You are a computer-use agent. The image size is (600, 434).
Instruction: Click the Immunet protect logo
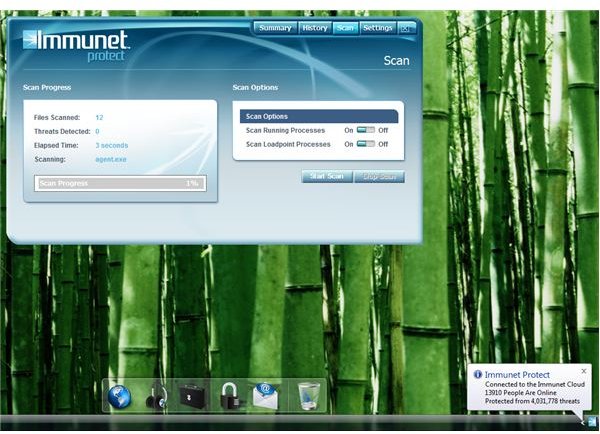76,45
